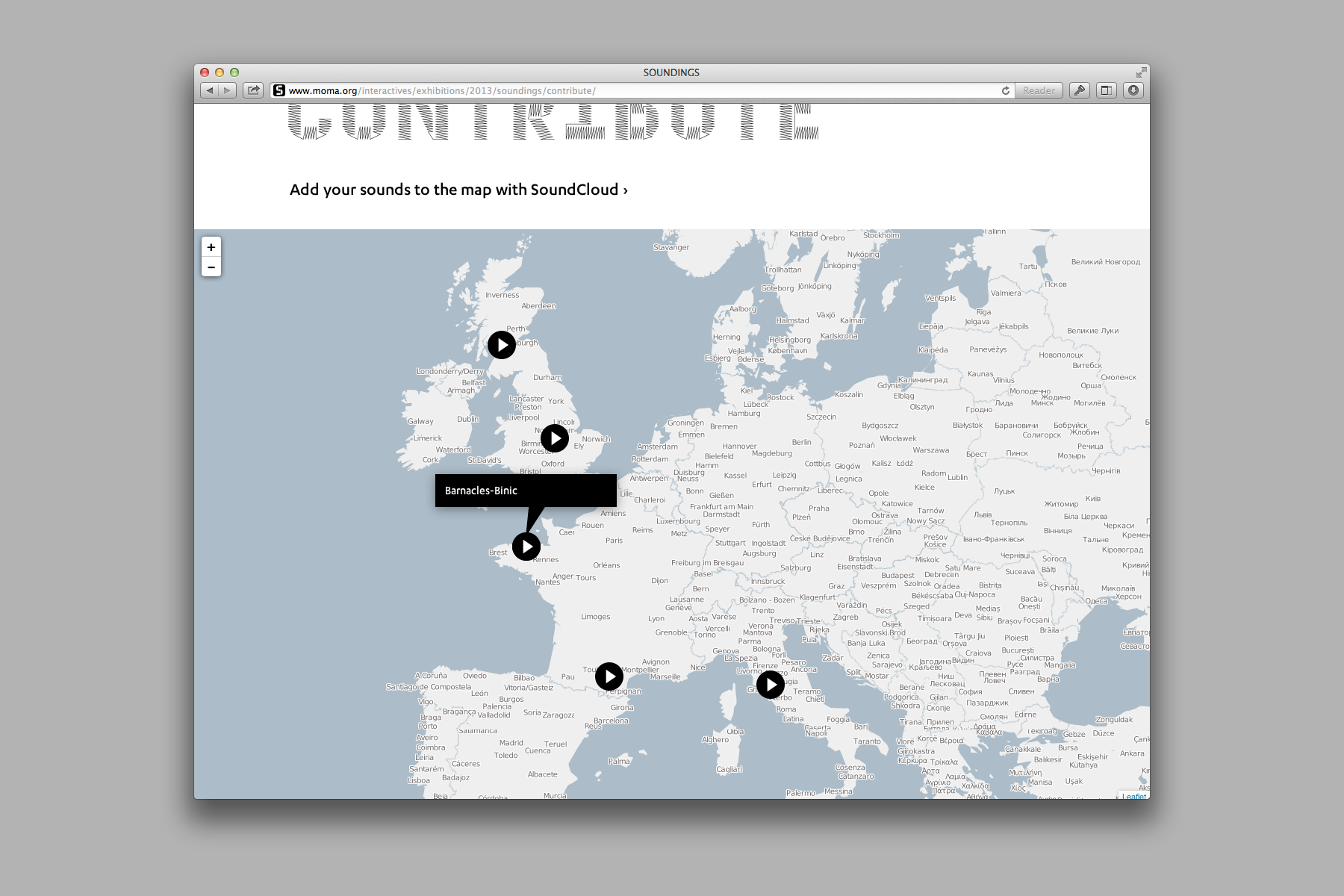Show the Downloads list
This screenshot has height=896, width=1344.
tap(1133, 90)
